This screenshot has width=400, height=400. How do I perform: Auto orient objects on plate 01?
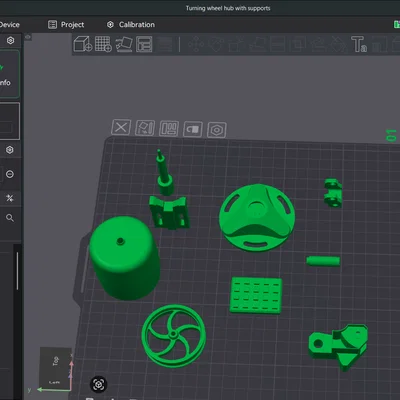(x=145, y=128)
